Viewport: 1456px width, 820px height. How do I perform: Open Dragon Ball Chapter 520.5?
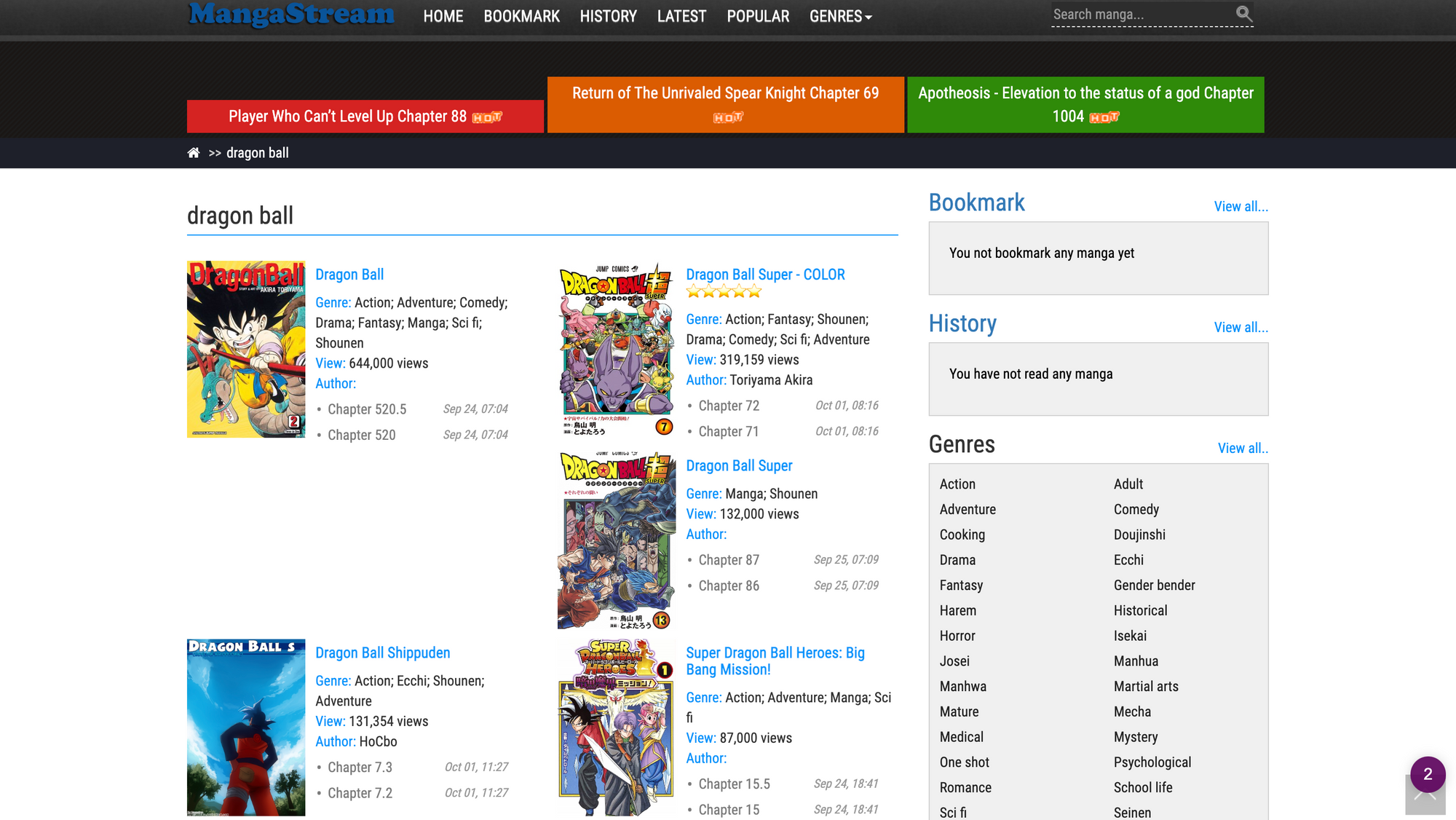click(367, 409)
